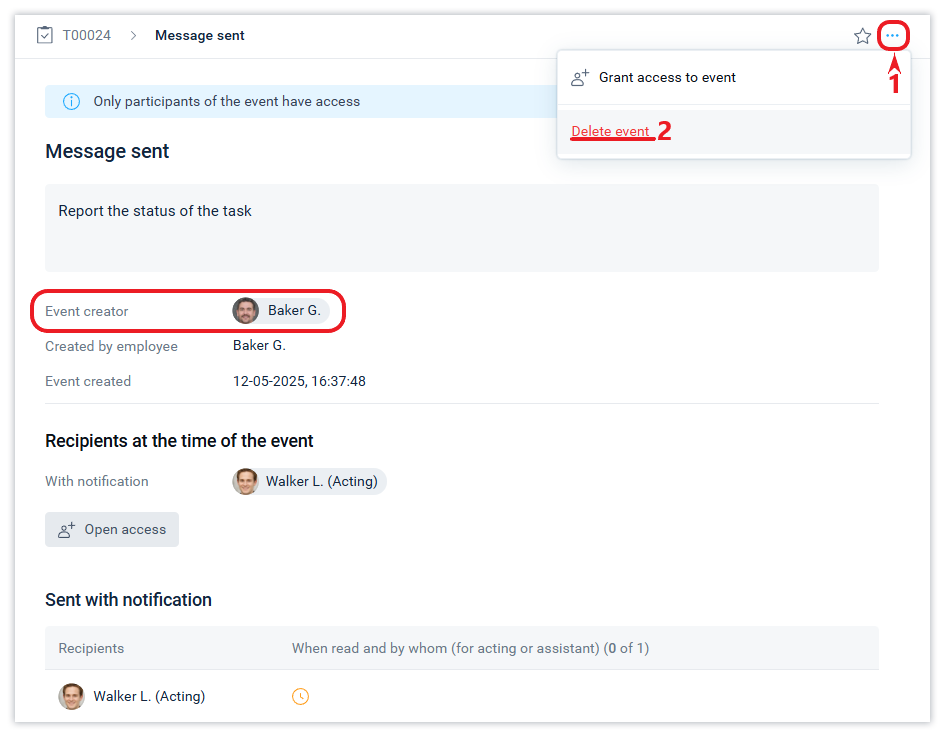The height and width of the screenshot is (737, 945).
Task: Choose Delete event from the menu
Action: tap(610, 131)
